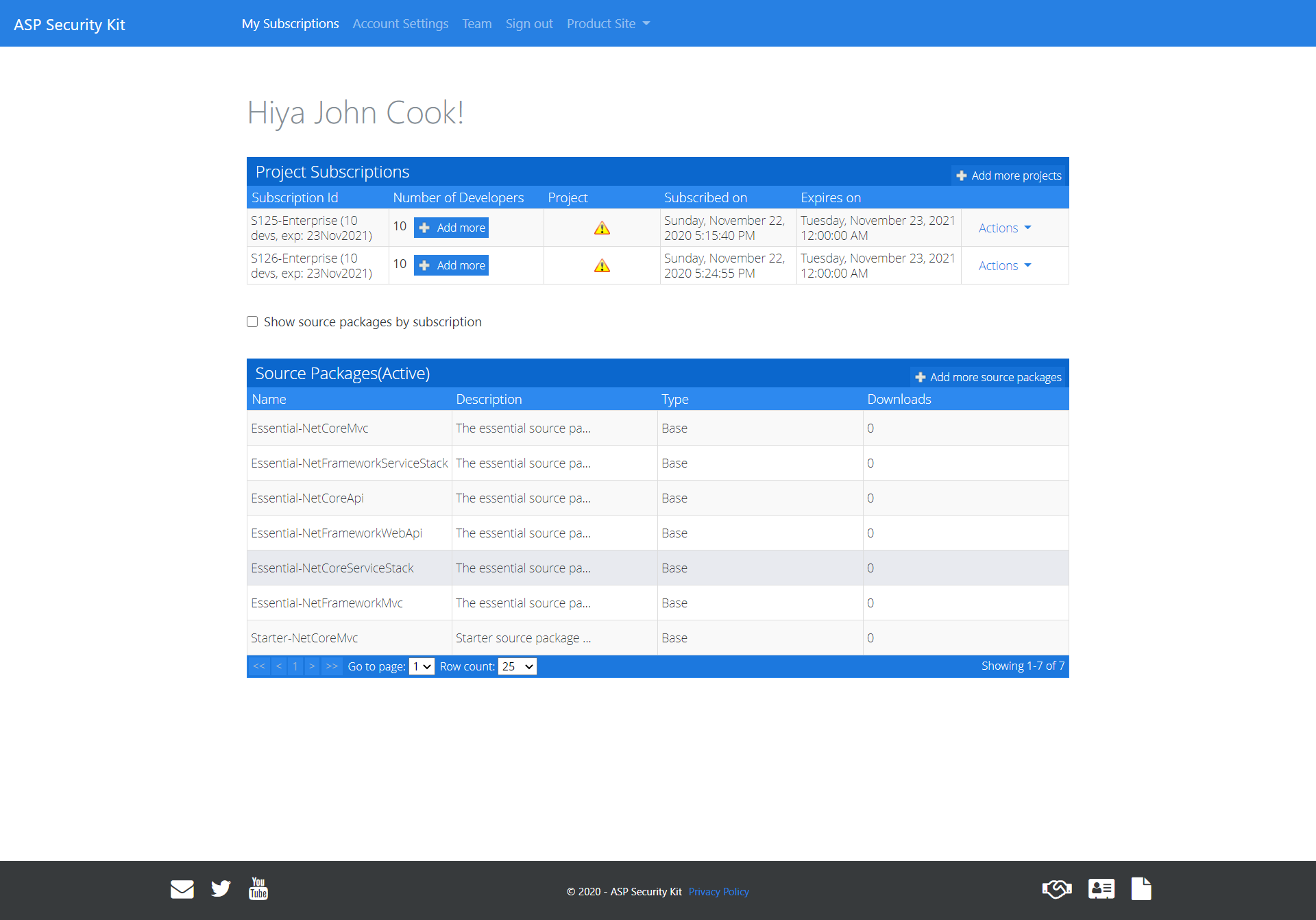Click Add more for S125-Enterprise developers
This screenshot has width=1316, height=920.
click(x=451, y=228)
